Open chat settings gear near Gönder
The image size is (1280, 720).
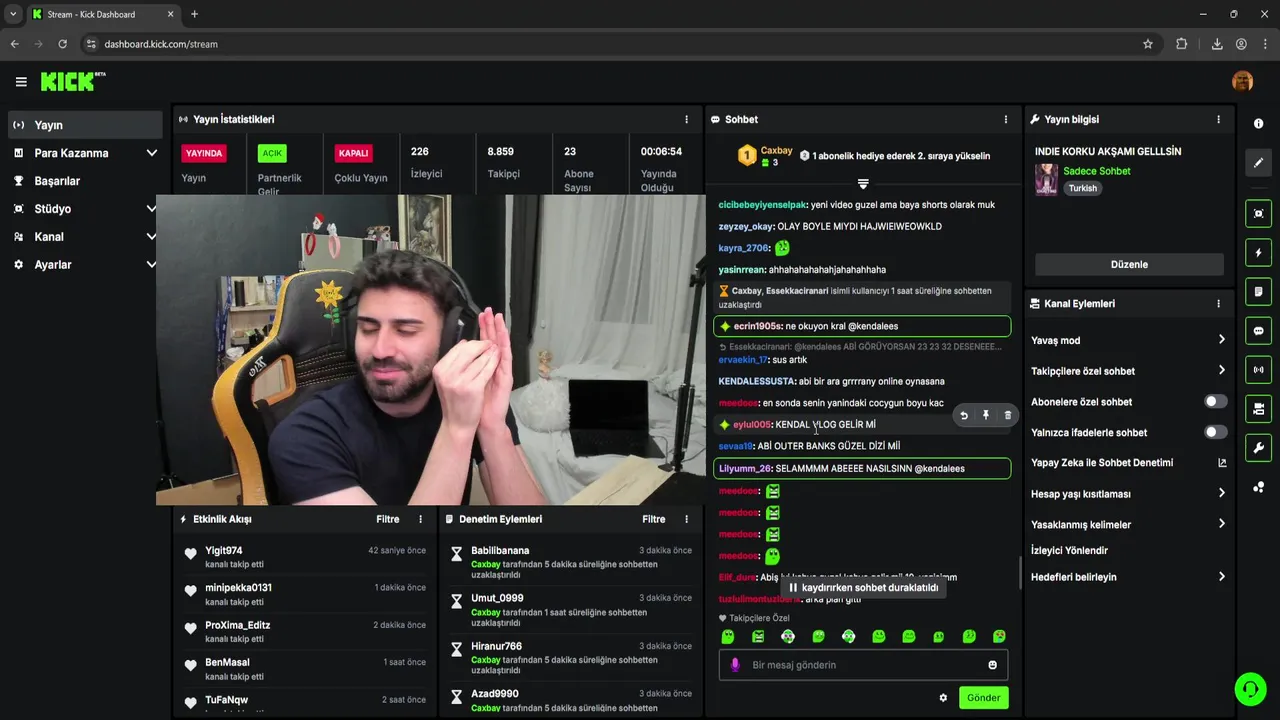943,698
